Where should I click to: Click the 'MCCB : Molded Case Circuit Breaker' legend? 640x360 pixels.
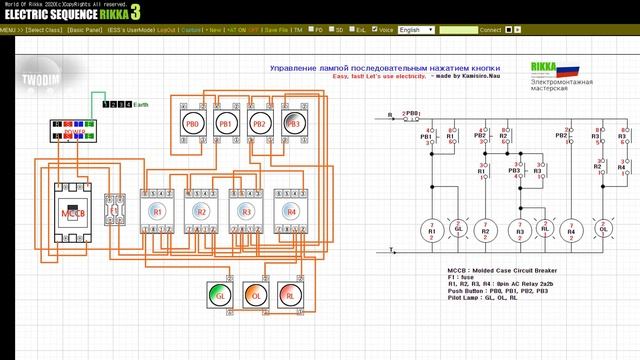click(502, 271)
